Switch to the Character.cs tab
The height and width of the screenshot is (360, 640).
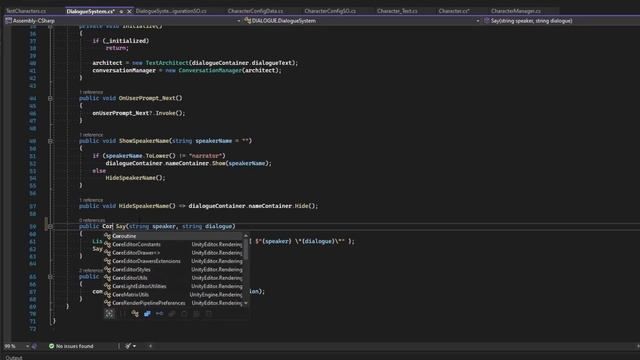pos(454,11)
